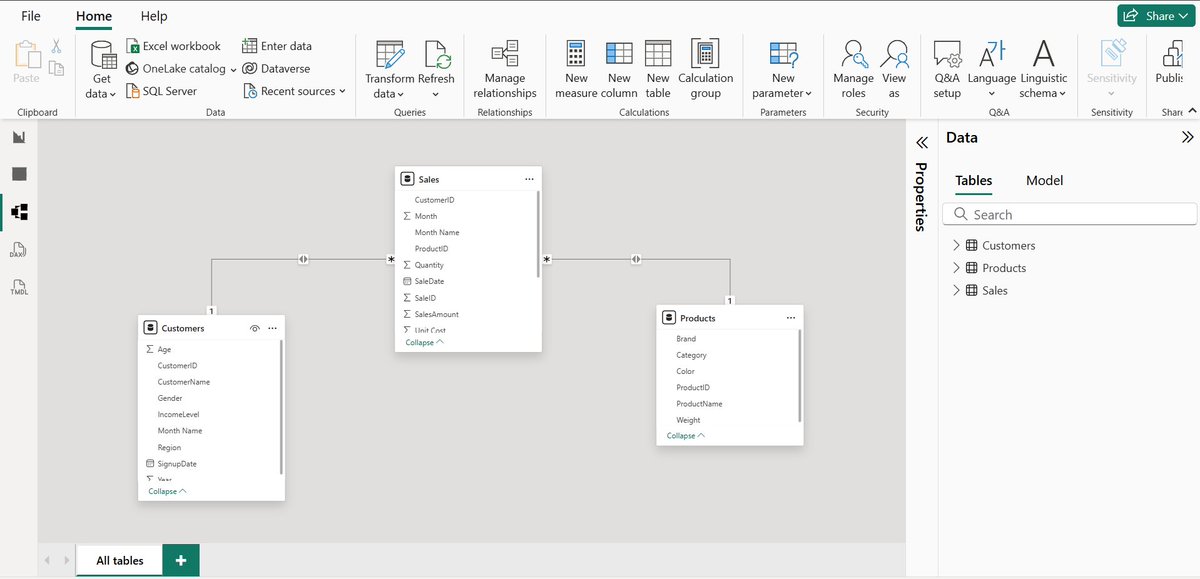Image resolution: width=1200 pixels, height=579 pixels.
Task: Open Manage roles
Action: (x=853, y=68)
